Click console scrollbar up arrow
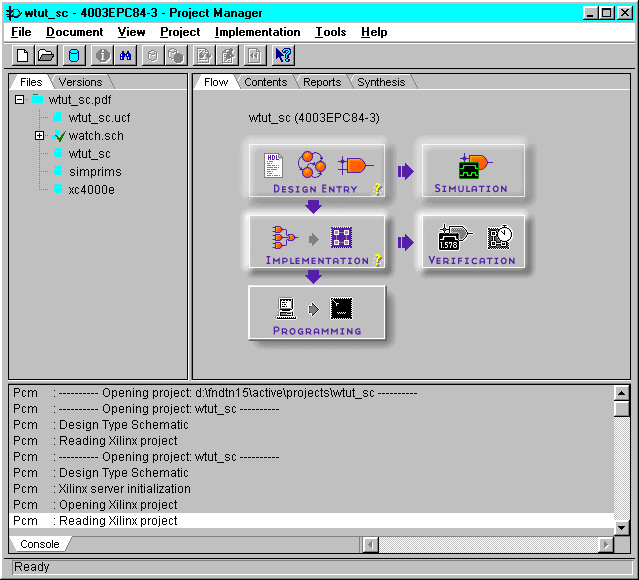This screenshot has width=639, height=580. point(621,393)
